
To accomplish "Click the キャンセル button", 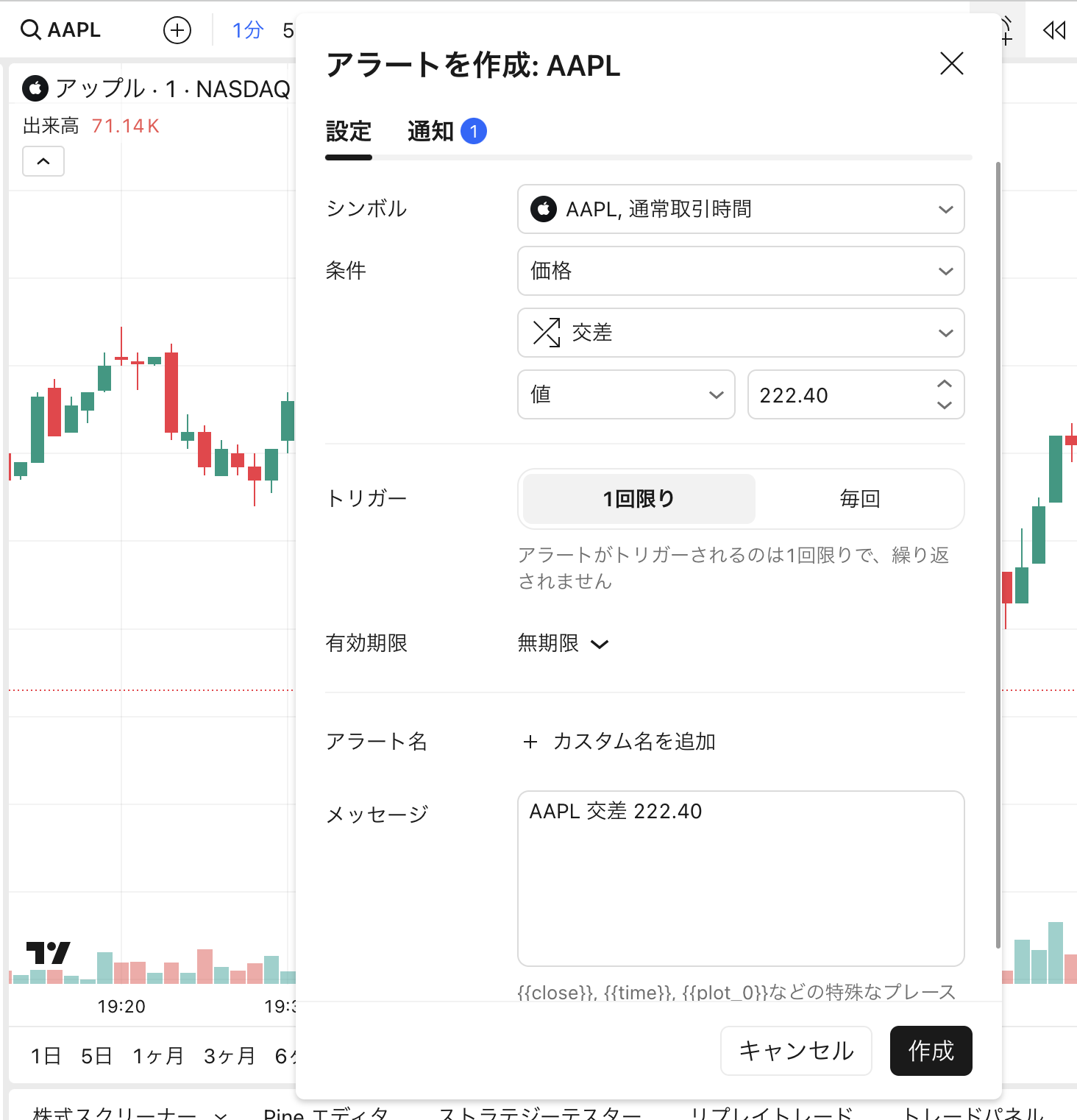I will point(796,1051).
